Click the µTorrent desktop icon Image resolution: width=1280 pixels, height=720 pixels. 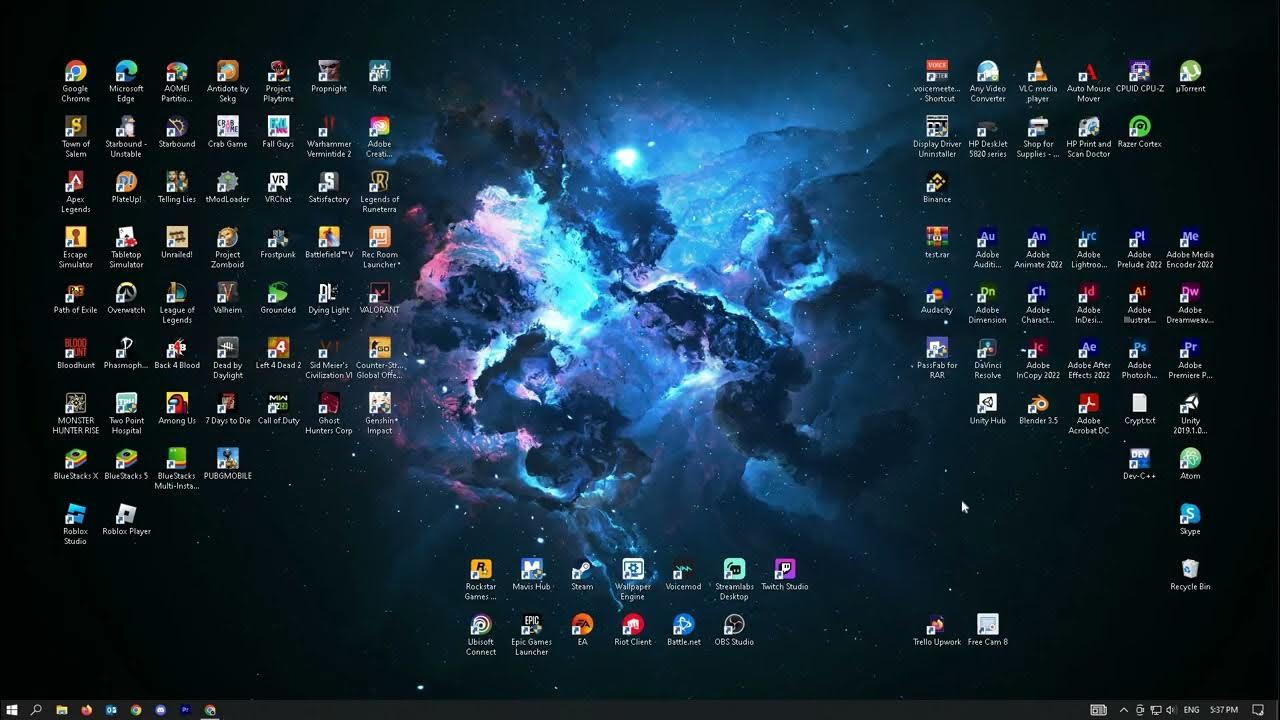tap(1190, 76)
